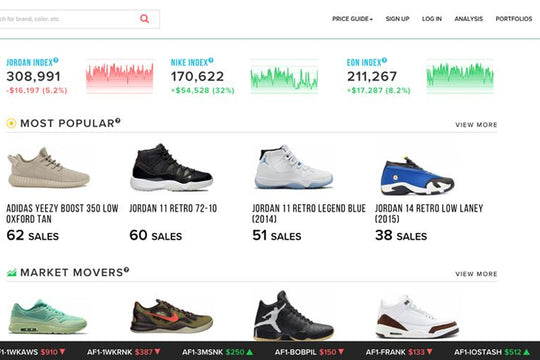Click the AF1-1WKAWS down arrow in ticker
The height and width of the screenshot is (360, 540).
click(x=62, y=352)
